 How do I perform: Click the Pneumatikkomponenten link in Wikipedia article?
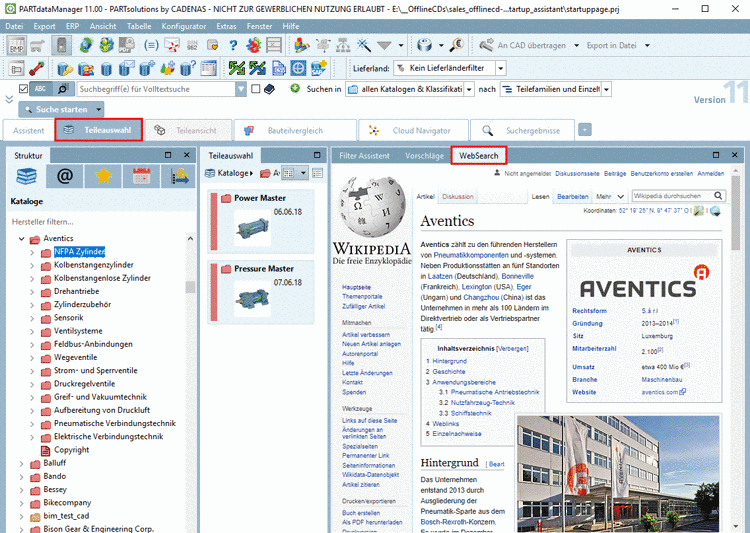469,256
